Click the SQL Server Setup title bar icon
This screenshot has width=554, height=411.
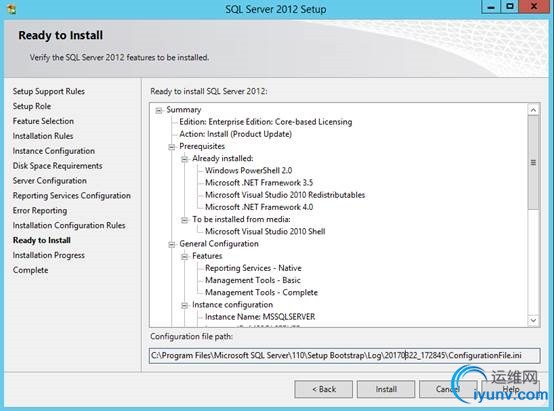tap(11, 9)
